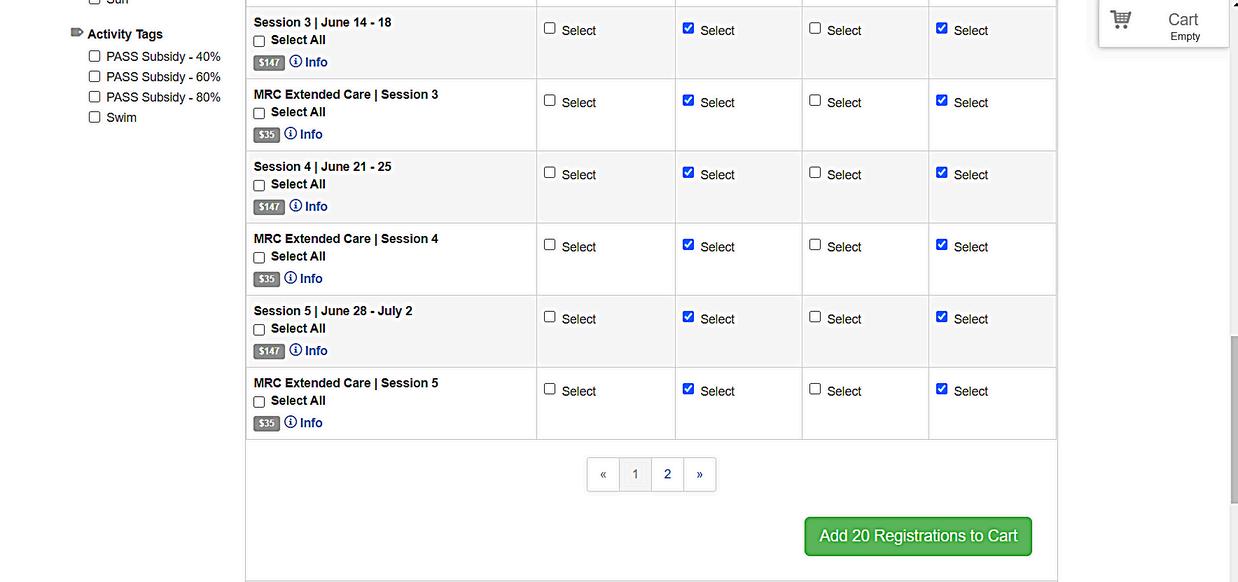This screenshot has height=582, width=1238.
Task: Click the previous page arrow («)
Action: (603, 474)
